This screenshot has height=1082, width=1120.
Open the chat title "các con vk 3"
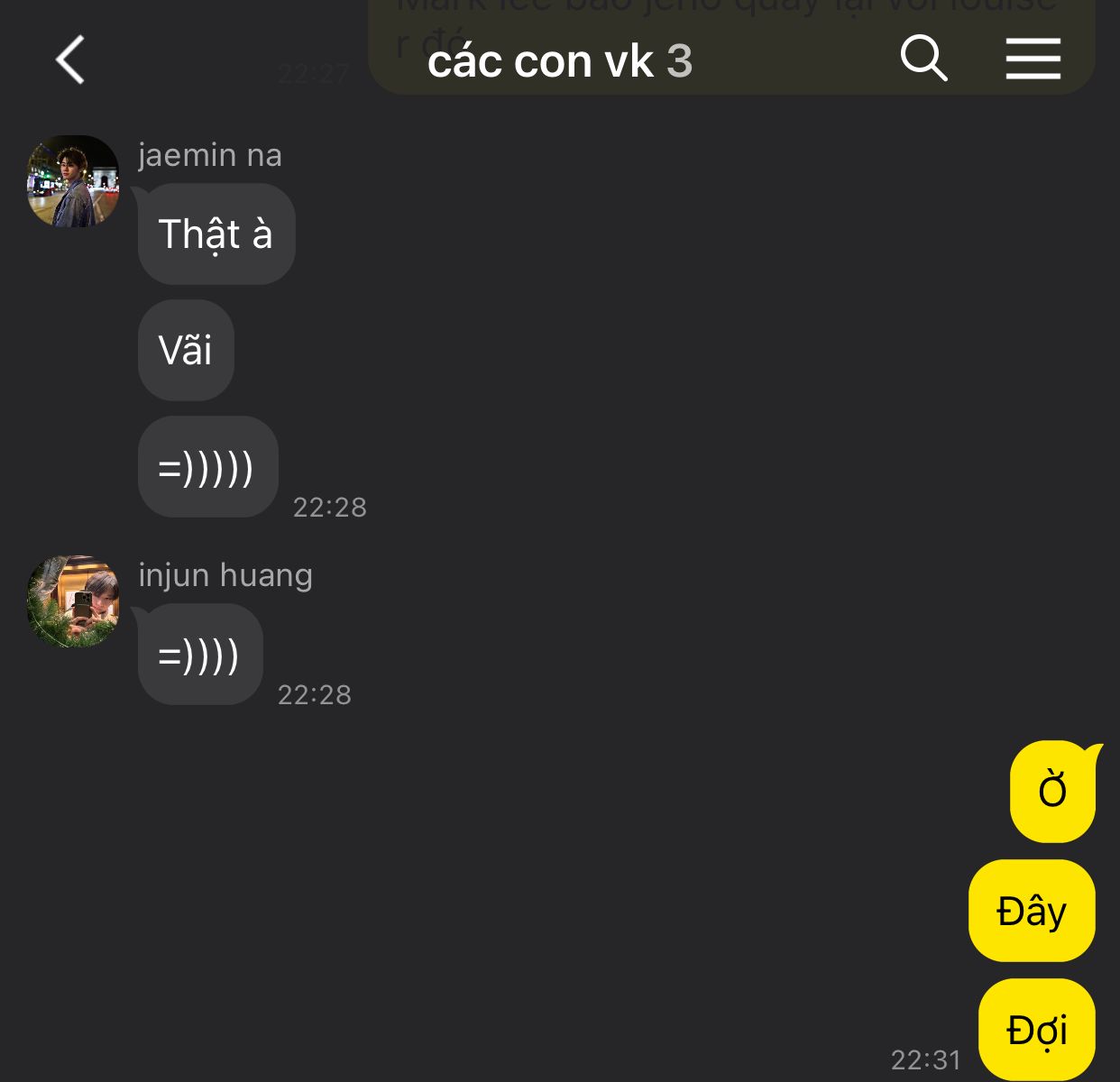(560, 61)
